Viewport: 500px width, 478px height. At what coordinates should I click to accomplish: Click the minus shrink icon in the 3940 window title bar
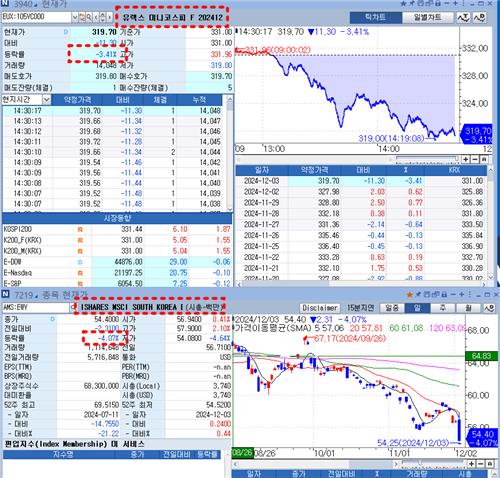click(x=447, y=3)
